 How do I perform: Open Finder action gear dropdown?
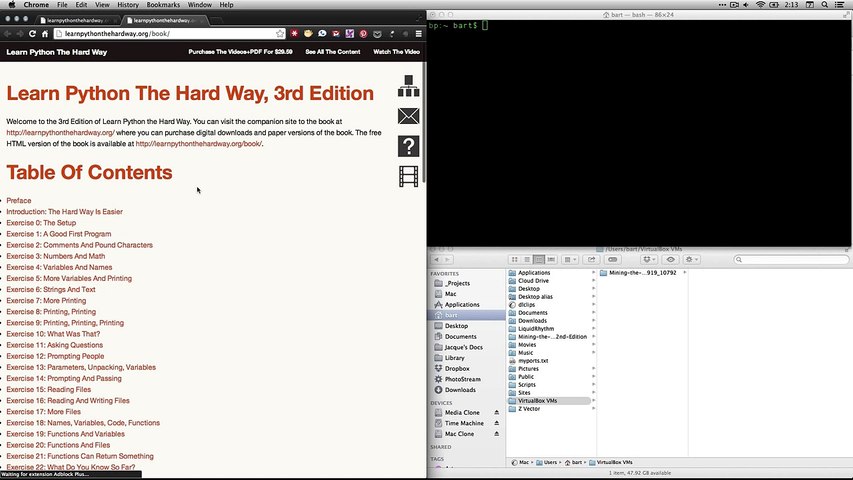coord(691,260)
